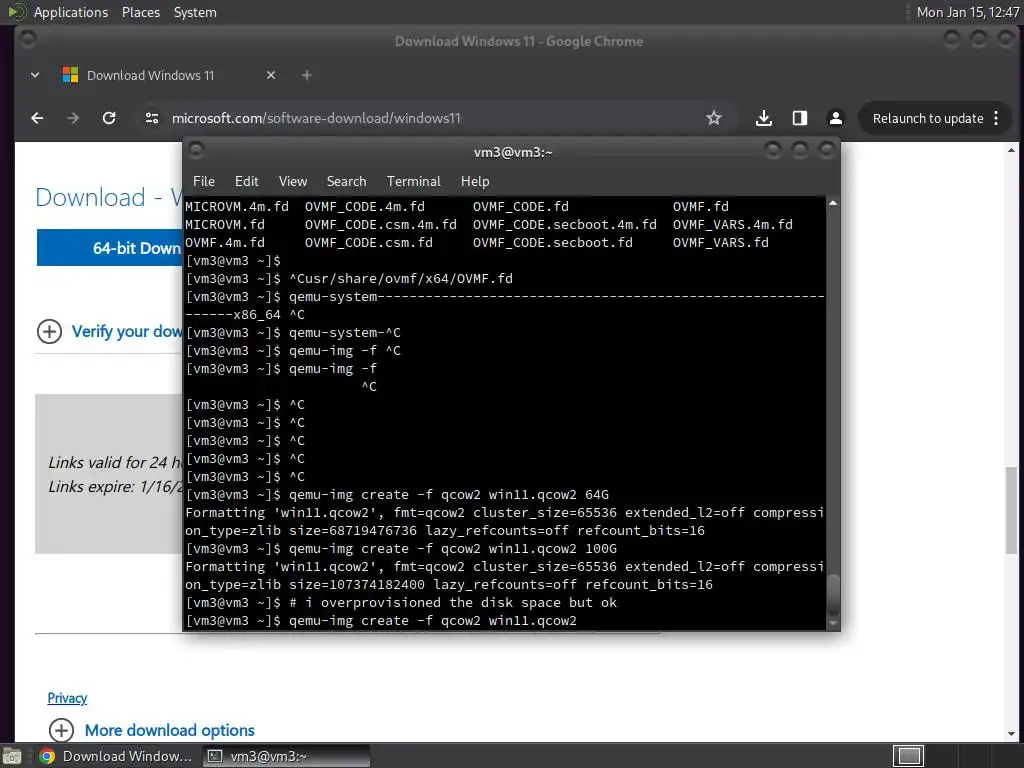Click terminal scrollbar down arrow
Image resolution: width=1024 pixels, height=768 pixels.
click(x=833, y=623)
